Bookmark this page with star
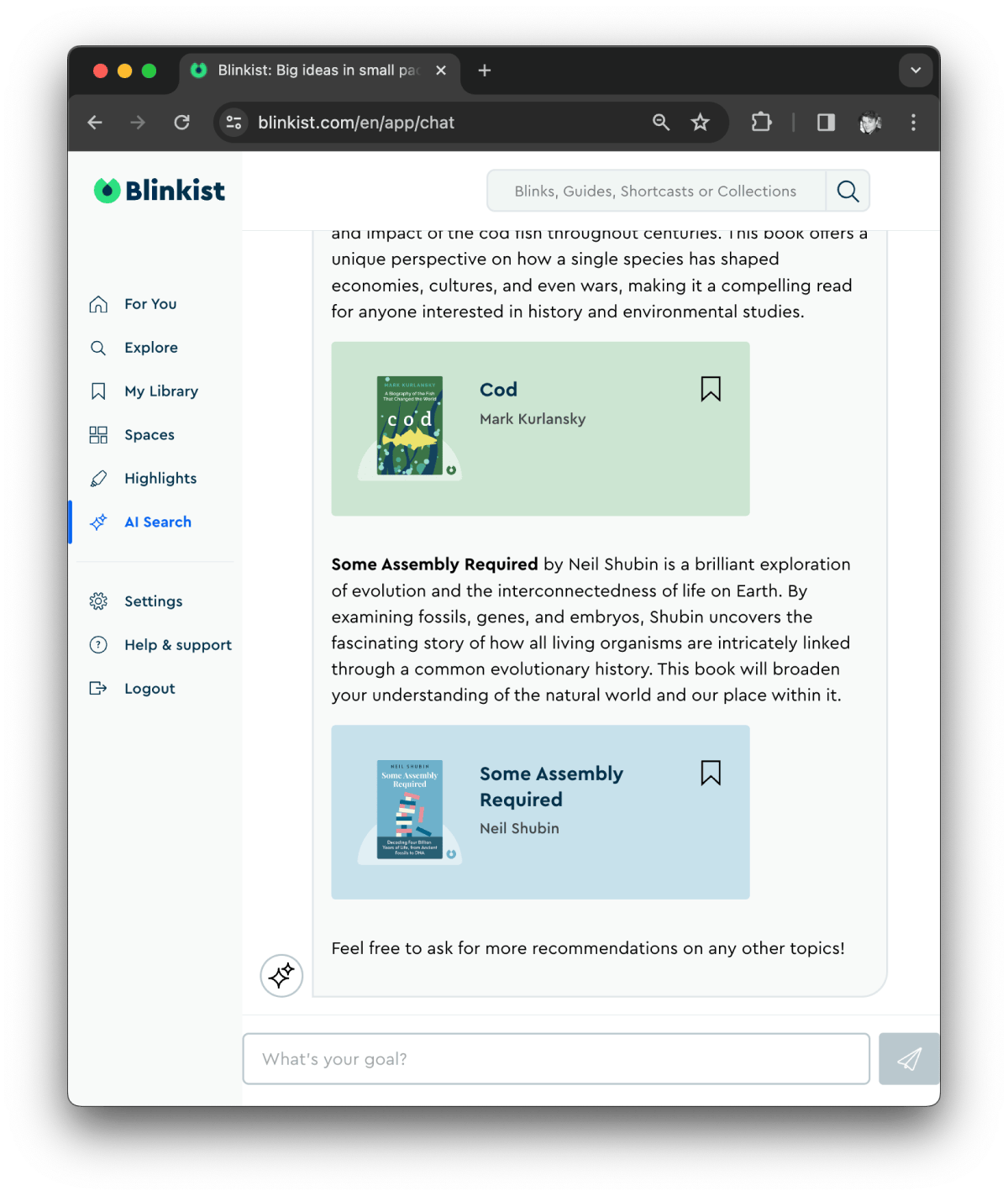1008x1196 pixels. (700, 123)
